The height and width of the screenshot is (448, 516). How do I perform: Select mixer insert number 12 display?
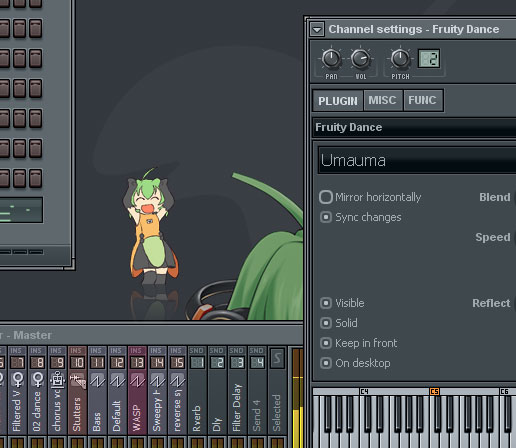tap(117, 362)
